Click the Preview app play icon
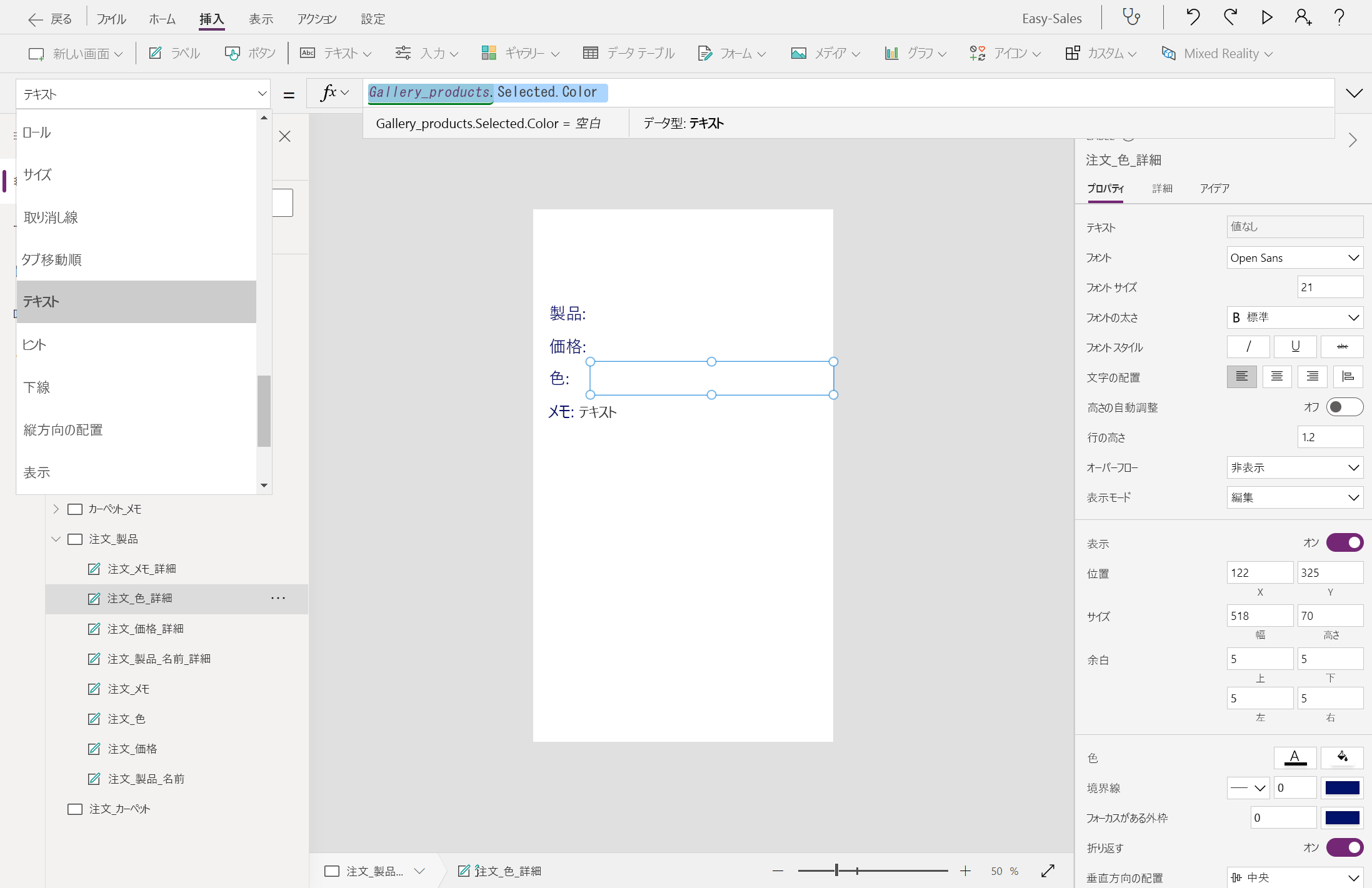The width and height of the screenshot is (1372, 888). (x=1266, y=17)
